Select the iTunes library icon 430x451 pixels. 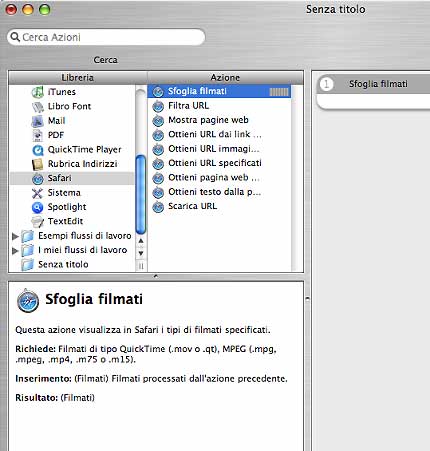pyautogui.click(x=38, y=92)
